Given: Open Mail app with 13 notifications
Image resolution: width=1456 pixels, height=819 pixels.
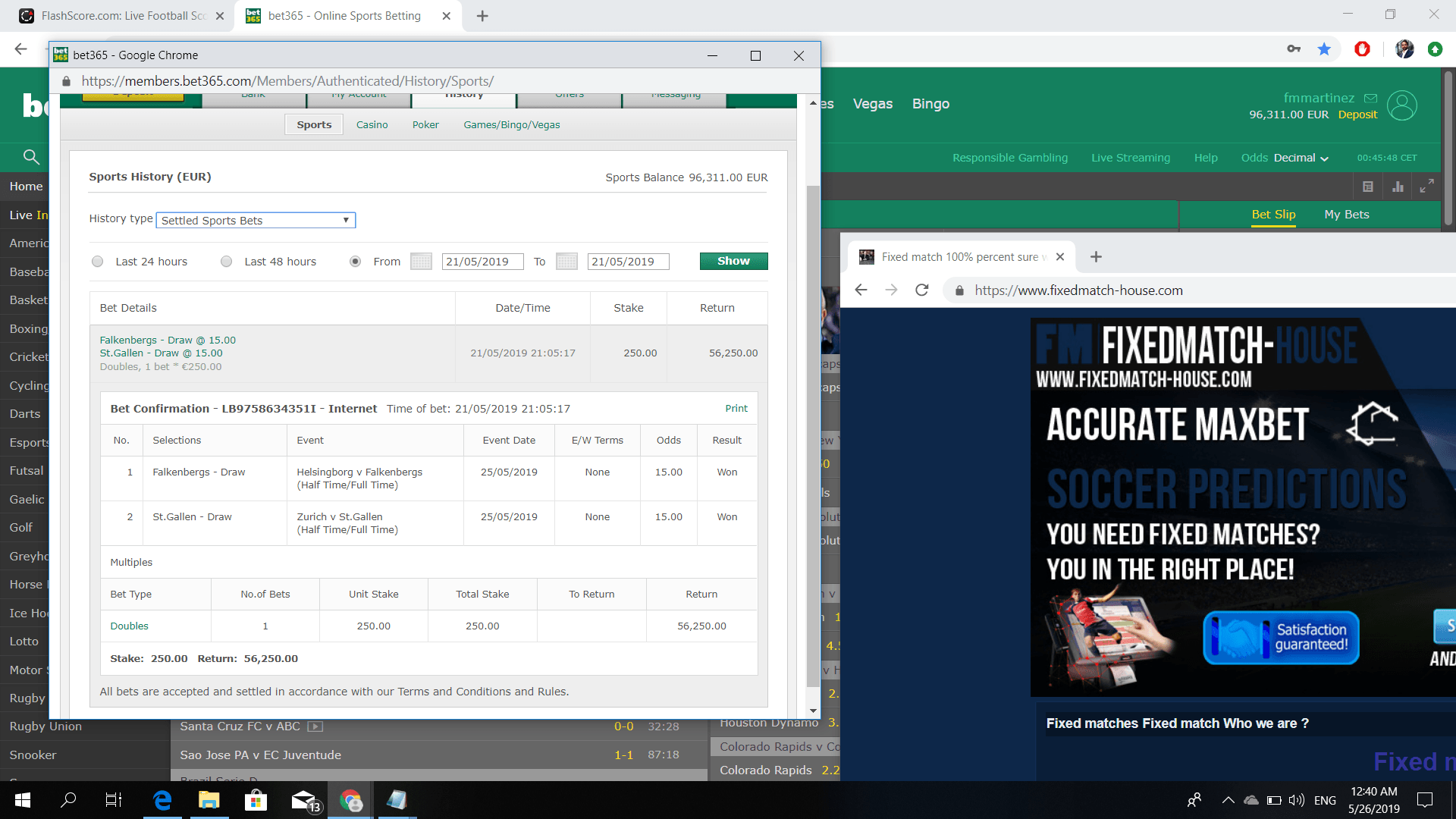Looking at the screenshot, I should [305, 801].
